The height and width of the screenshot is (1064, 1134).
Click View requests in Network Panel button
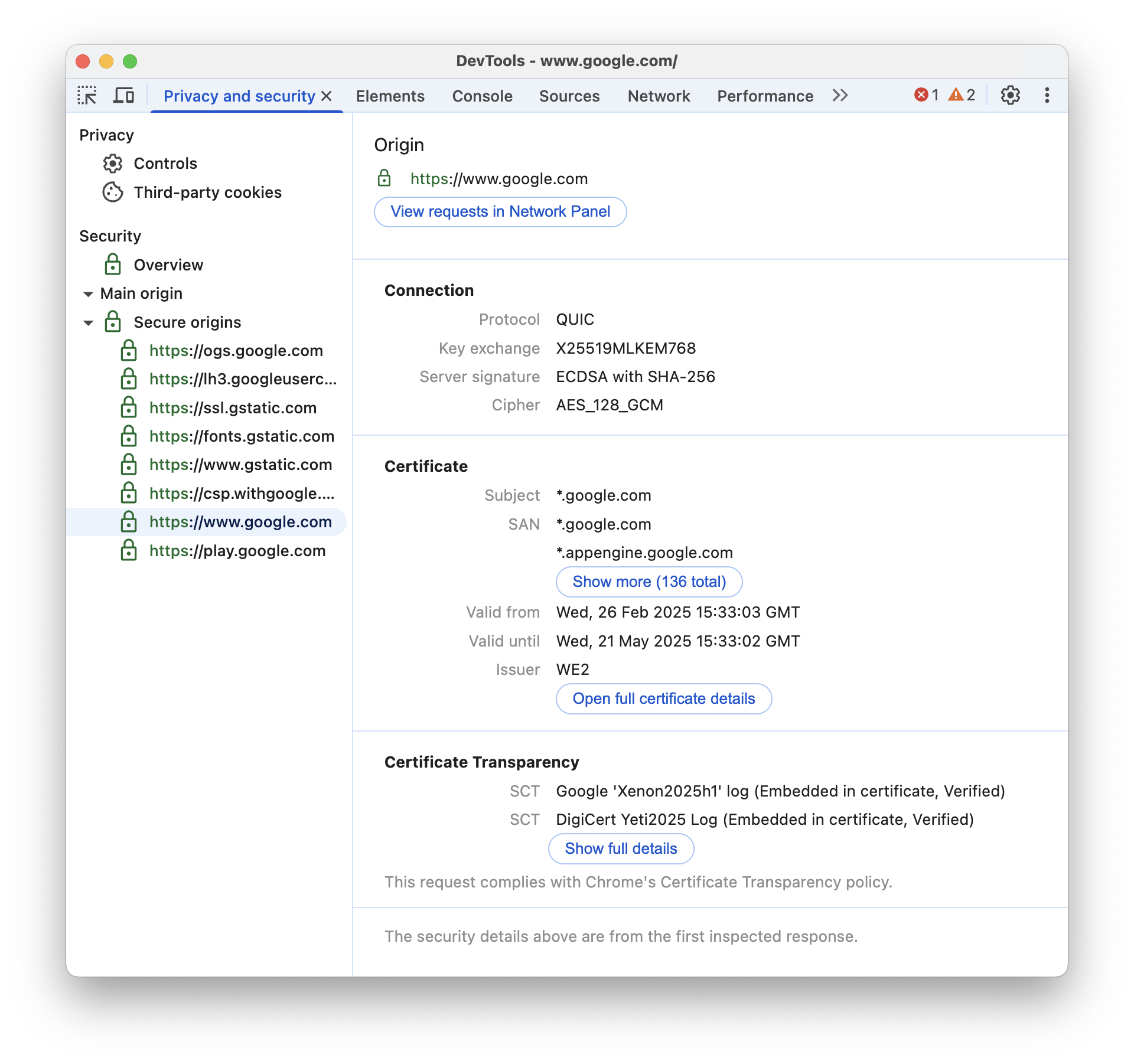click(500, 211)
